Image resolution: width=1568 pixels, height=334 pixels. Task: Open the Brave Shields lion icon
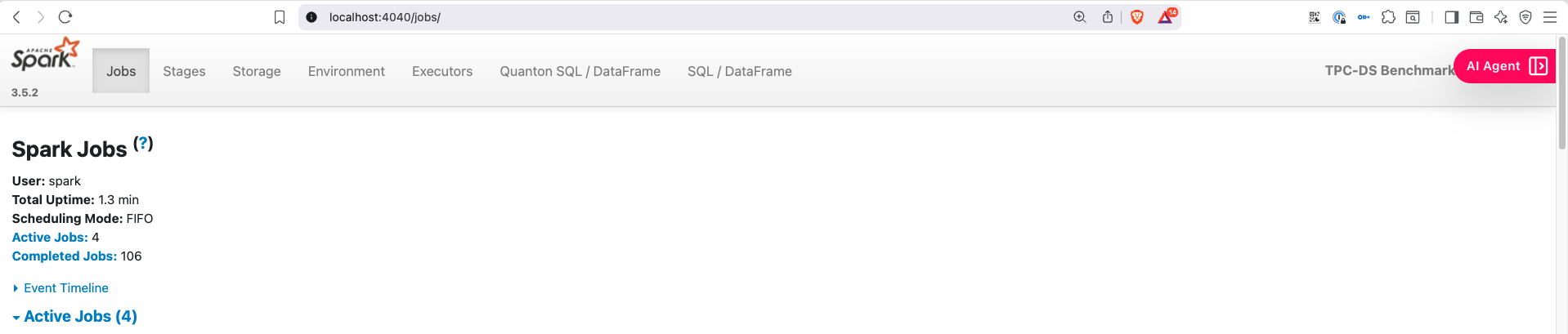(x=1136, y=17)
